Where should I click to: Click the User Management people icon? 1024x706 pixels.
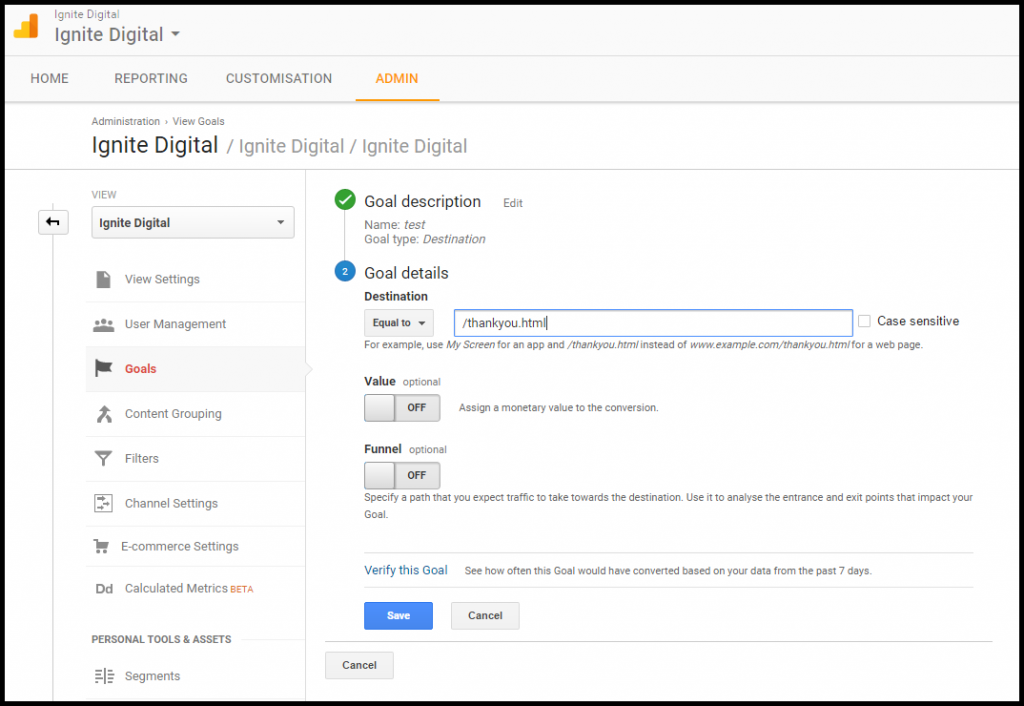[x=103, y=324]
